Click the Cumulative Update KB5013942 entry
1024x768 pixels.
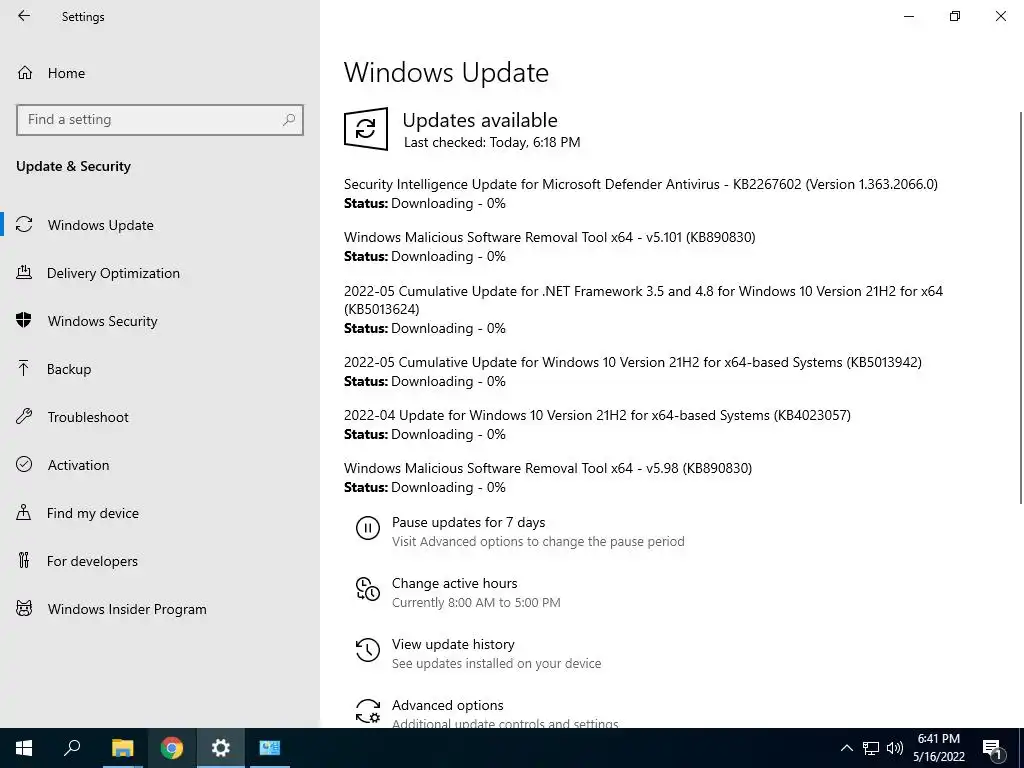tap(633, 362)
